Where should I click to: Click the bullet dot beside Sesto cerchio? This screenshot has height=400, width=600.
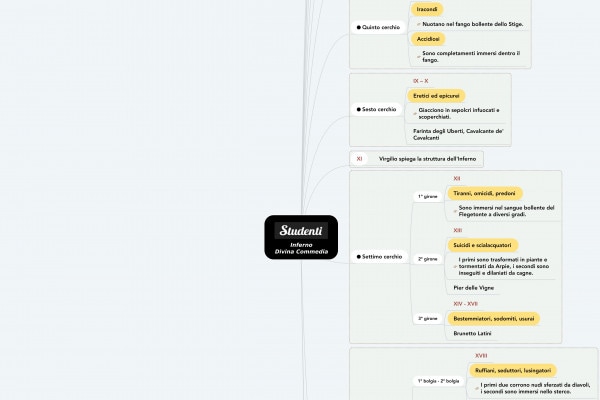point(358,108)
